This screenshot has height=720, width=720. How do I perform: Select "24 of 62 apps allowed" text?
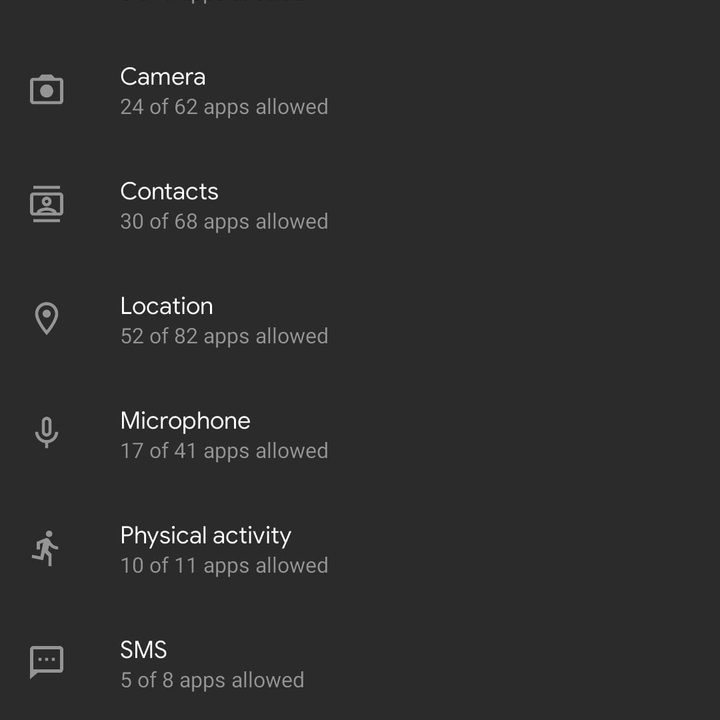224,107
